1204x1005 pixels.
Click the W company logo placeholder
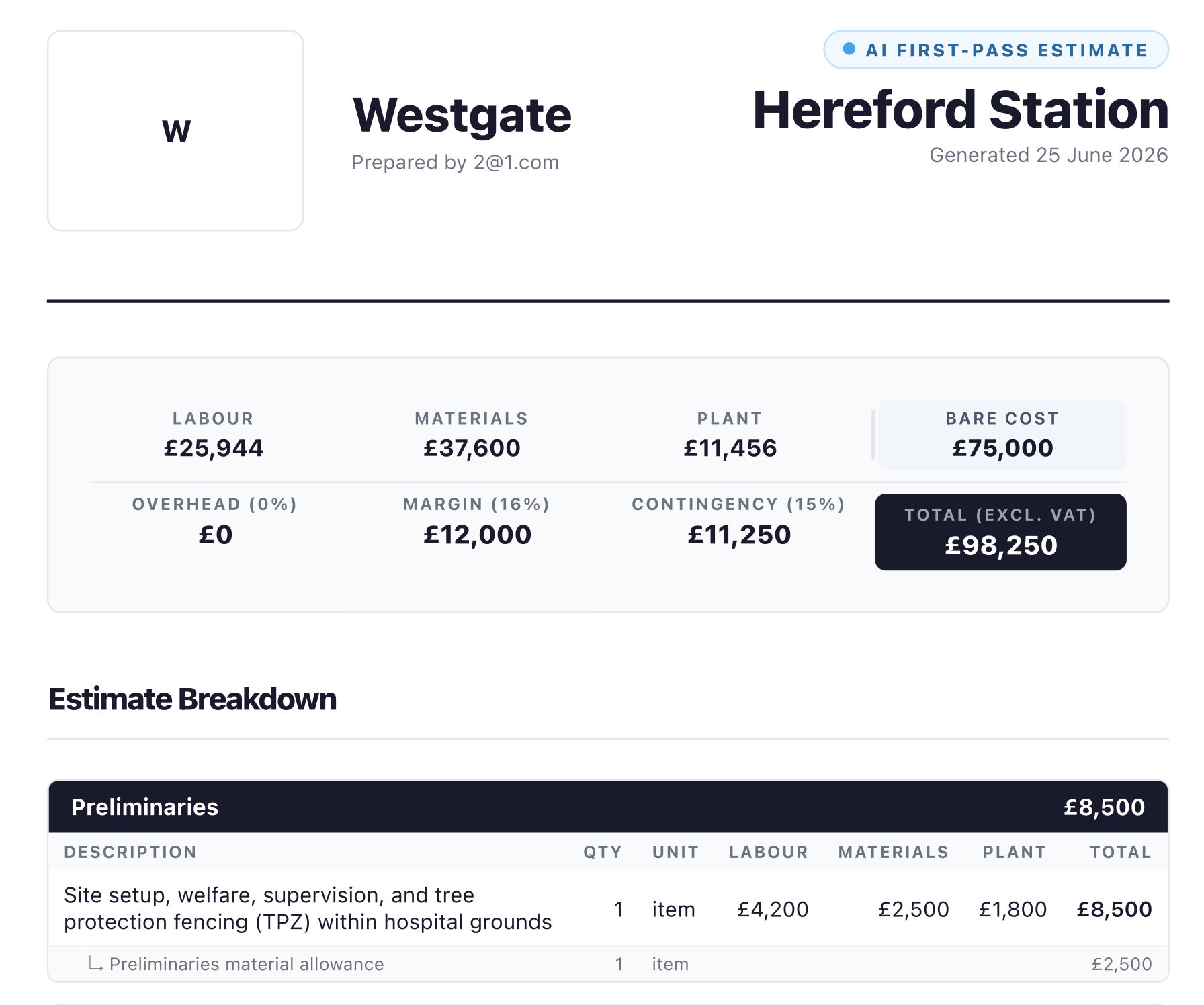175,130
